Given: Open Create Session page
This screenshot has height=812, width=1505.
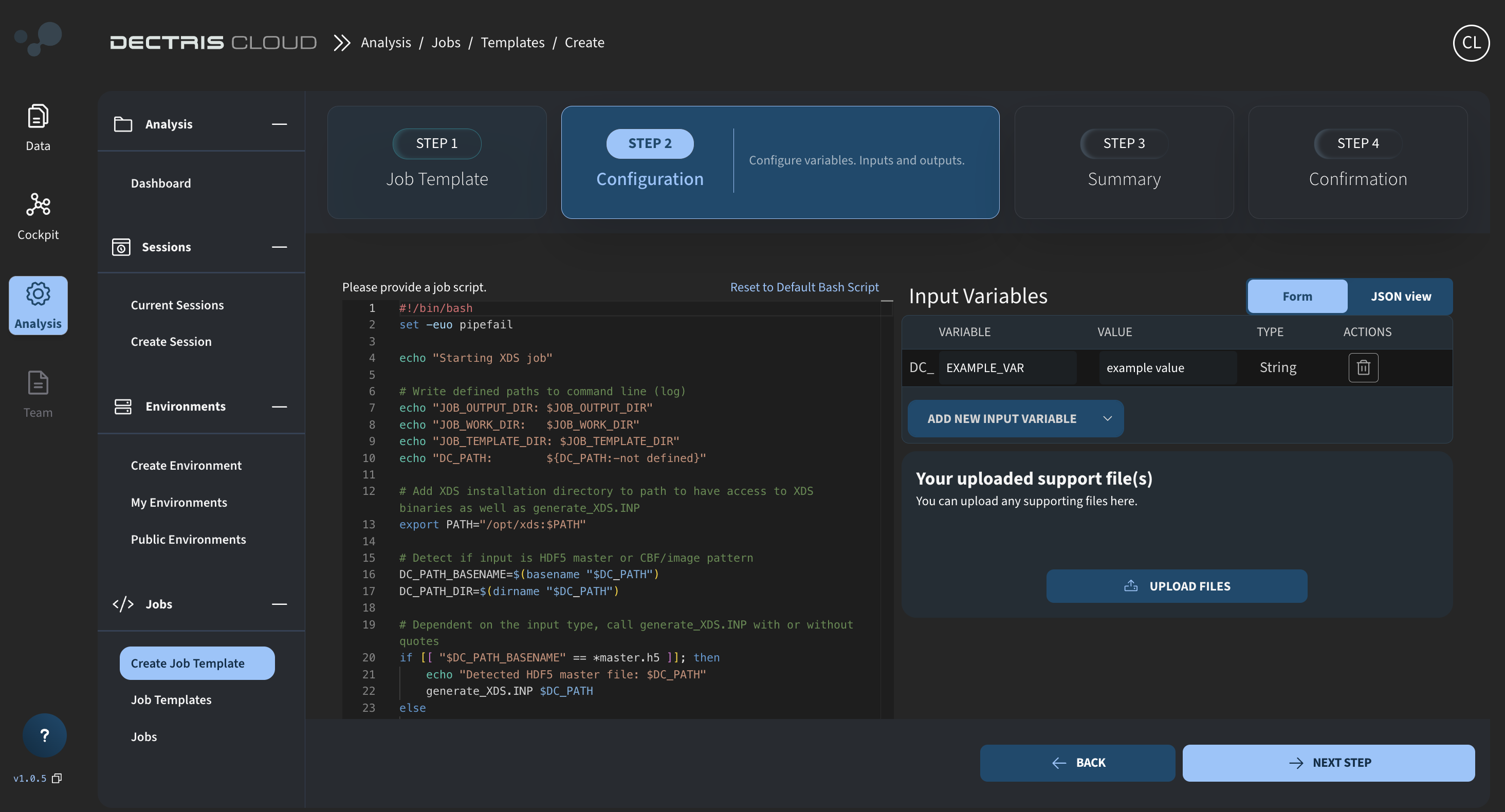Looking at the screenshot, I should pos(171,342).
